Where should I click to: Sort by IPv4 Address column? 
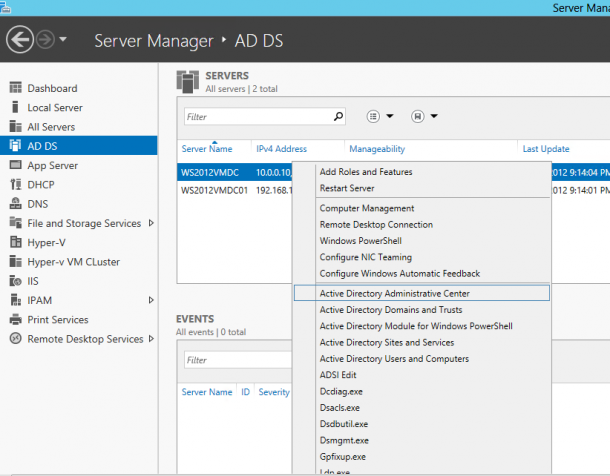[281, 149]
